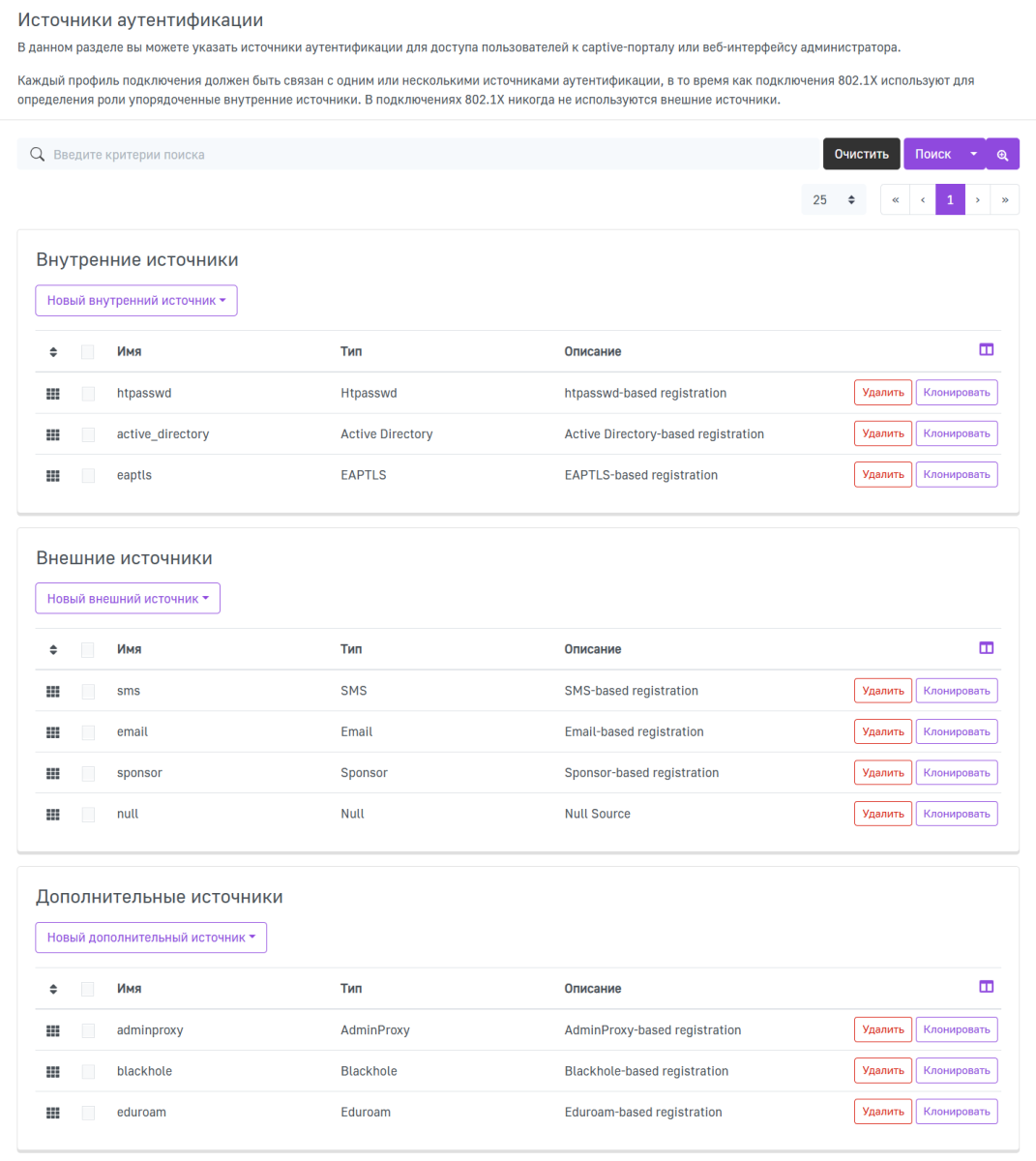Click sort arrows icon in internal sources header
1036x1161 pixels.
click(53, 352)
